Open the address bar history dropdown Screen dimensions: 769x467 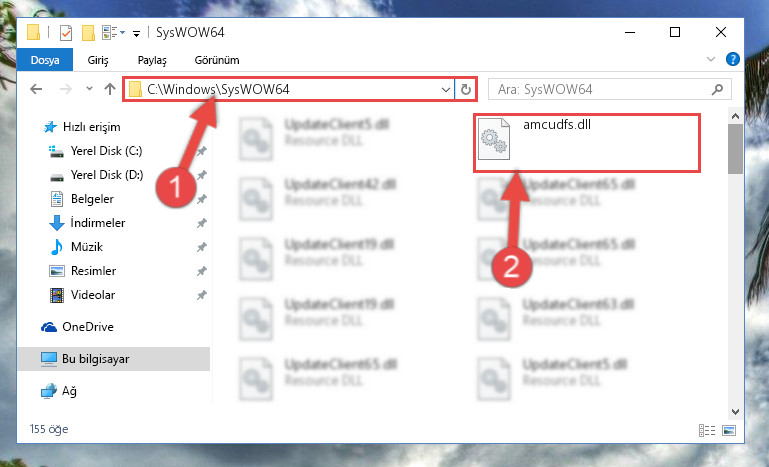tap(445, 89)
